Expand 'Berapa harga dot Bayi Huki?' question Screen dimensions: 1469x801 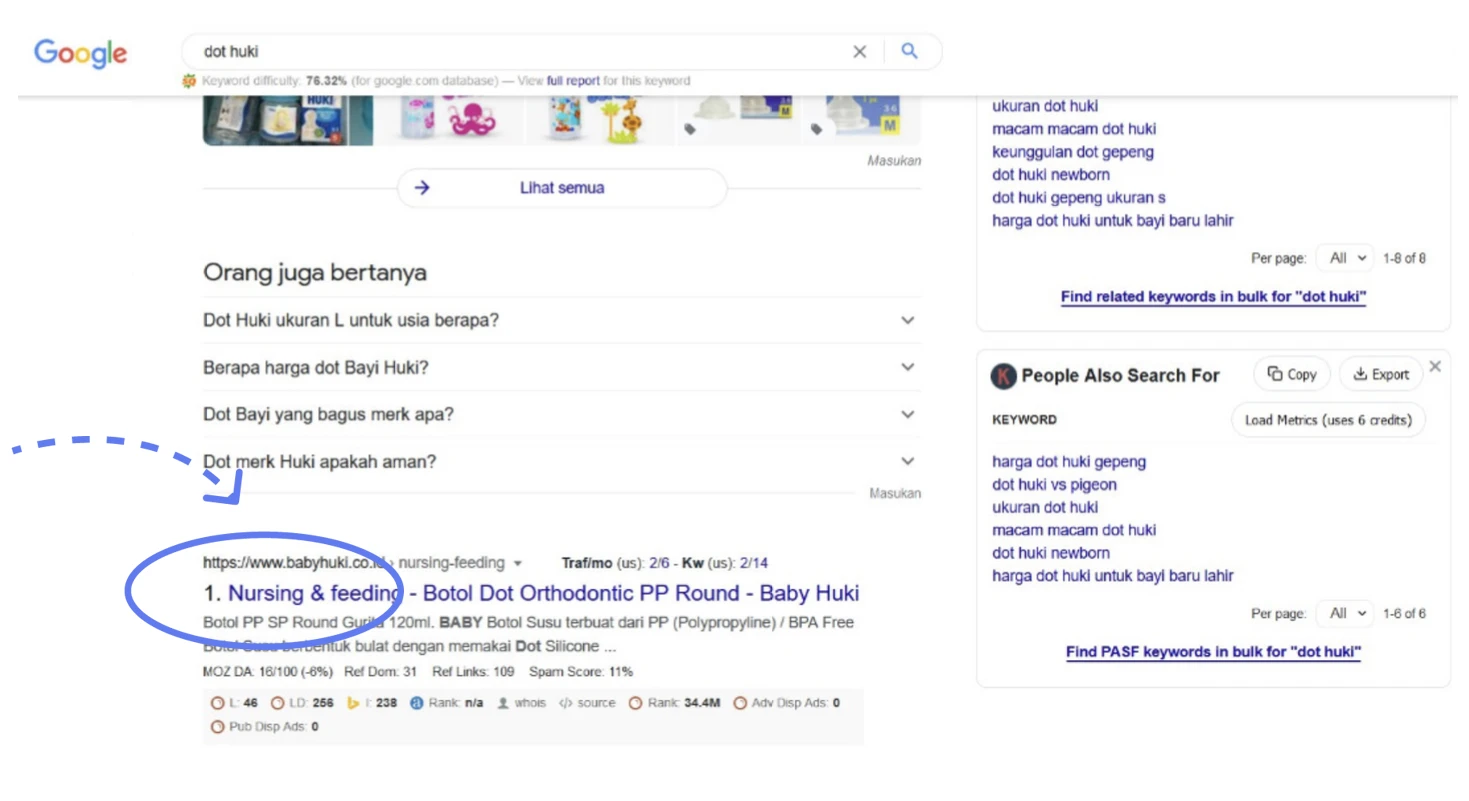coord(561,367)
